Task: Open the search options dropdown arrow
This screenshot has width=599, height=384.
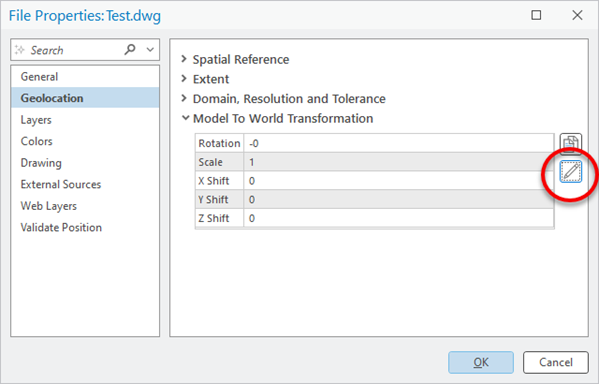Action: 150,50
